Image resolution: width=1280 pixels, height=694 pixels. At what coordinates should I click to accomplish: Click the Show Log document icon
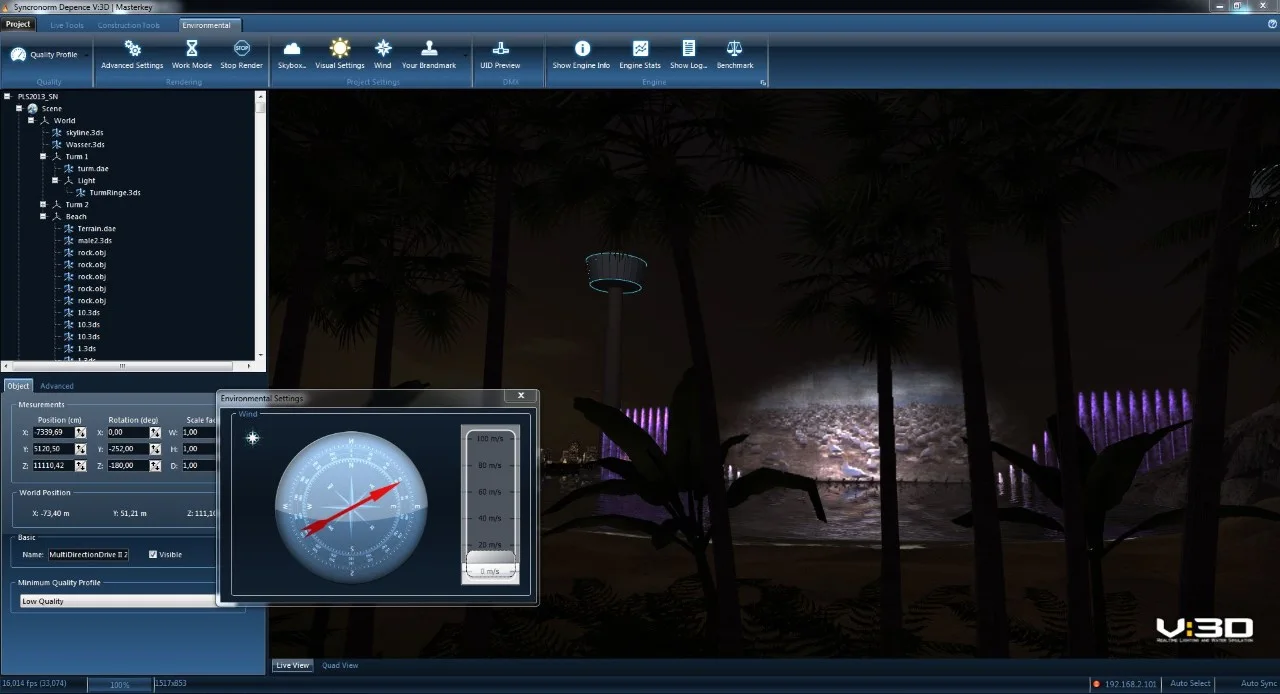(x=688, y=47)
